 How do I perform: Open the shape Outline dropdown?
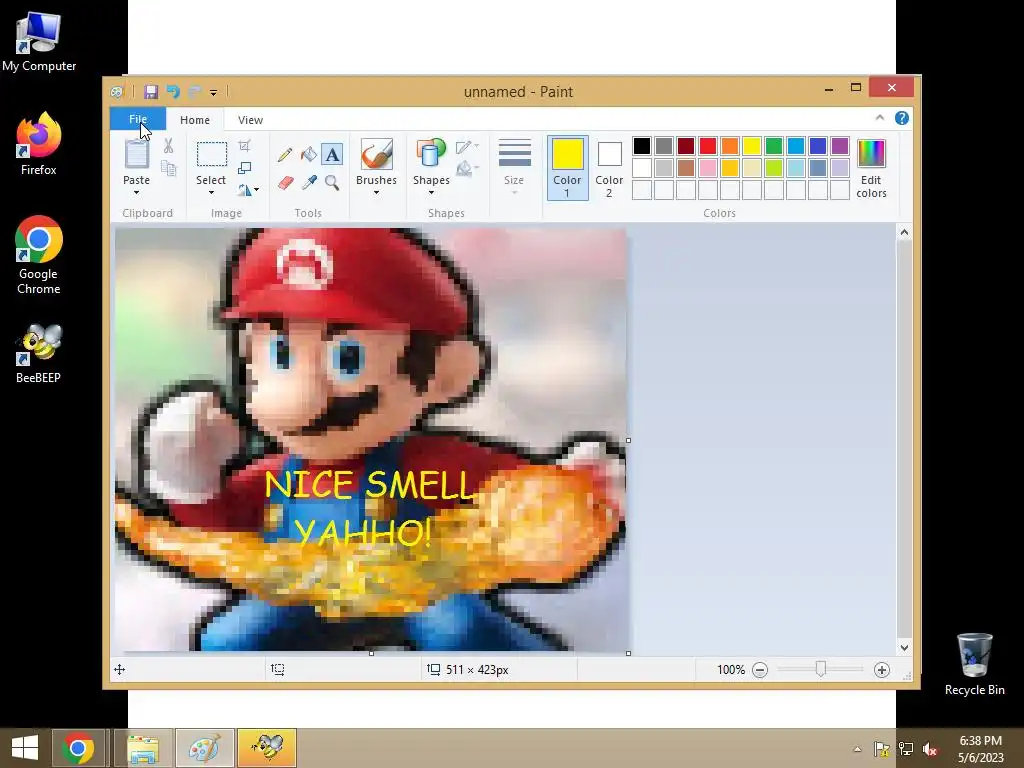pyautogui.click(x=468, y=147)
